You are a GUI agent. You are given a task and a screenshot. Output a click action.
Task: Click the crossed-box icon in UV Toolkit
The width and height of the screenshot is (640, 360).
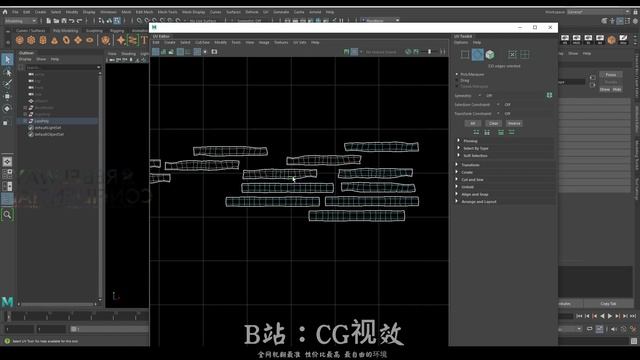(512, 54)
